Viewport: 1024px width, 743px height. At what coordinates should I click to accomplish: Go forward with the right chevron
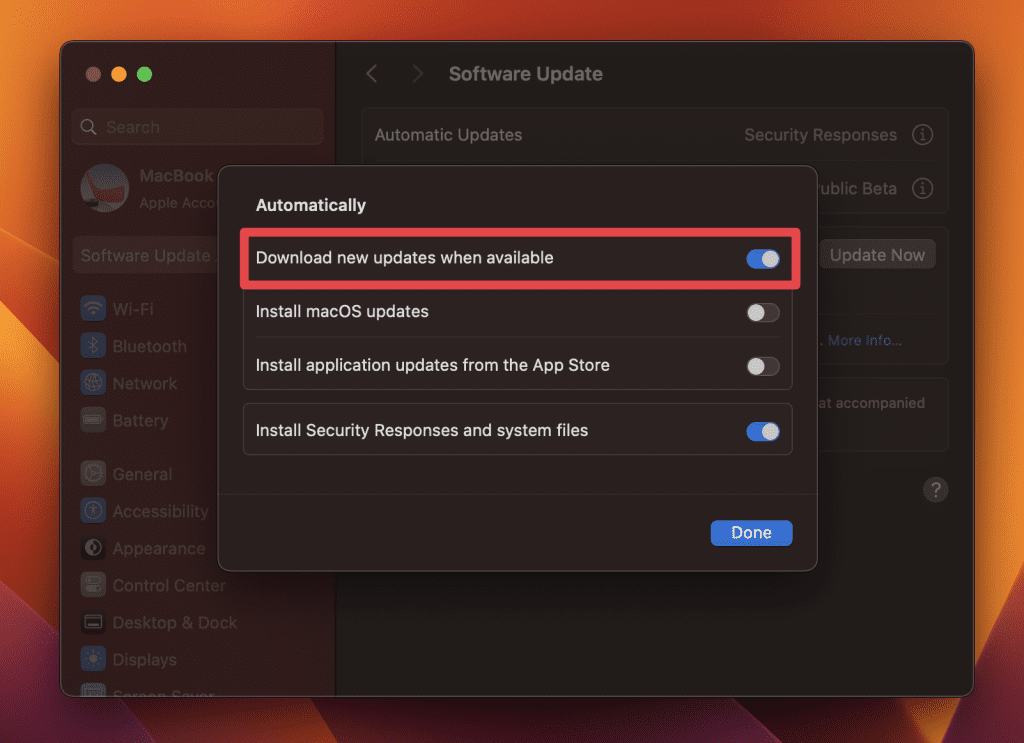click(417, 74)
